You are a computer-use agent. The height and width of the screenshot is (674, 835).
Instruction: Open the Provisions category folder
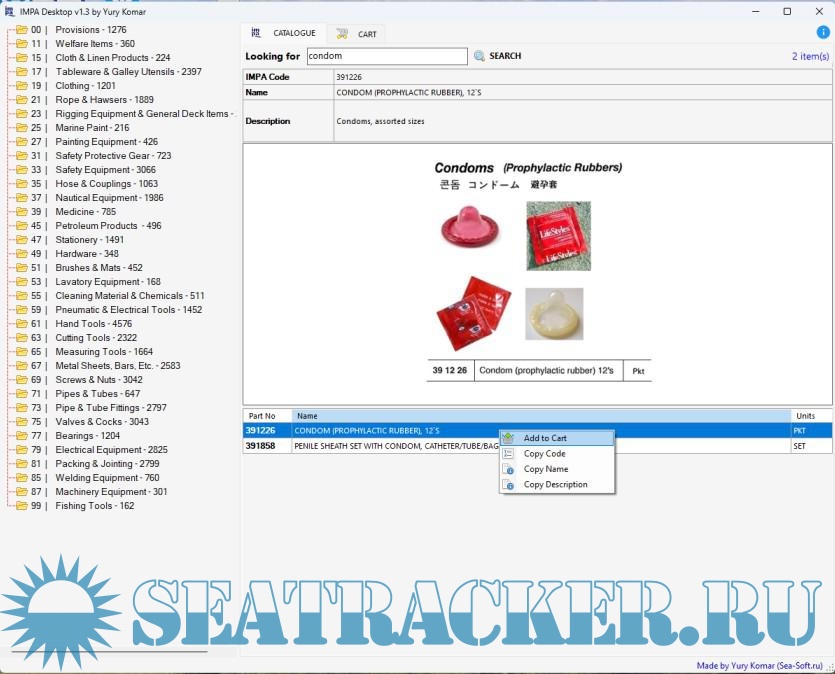pos(22,30)
